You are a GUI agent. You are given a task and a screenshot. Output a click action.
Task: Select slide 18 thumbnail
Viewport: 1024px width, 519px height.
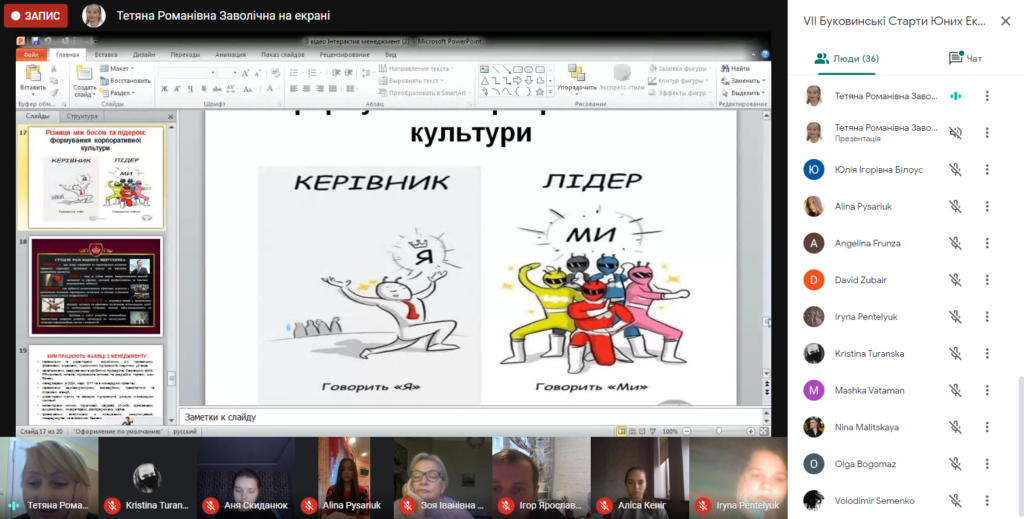(96, 287)
